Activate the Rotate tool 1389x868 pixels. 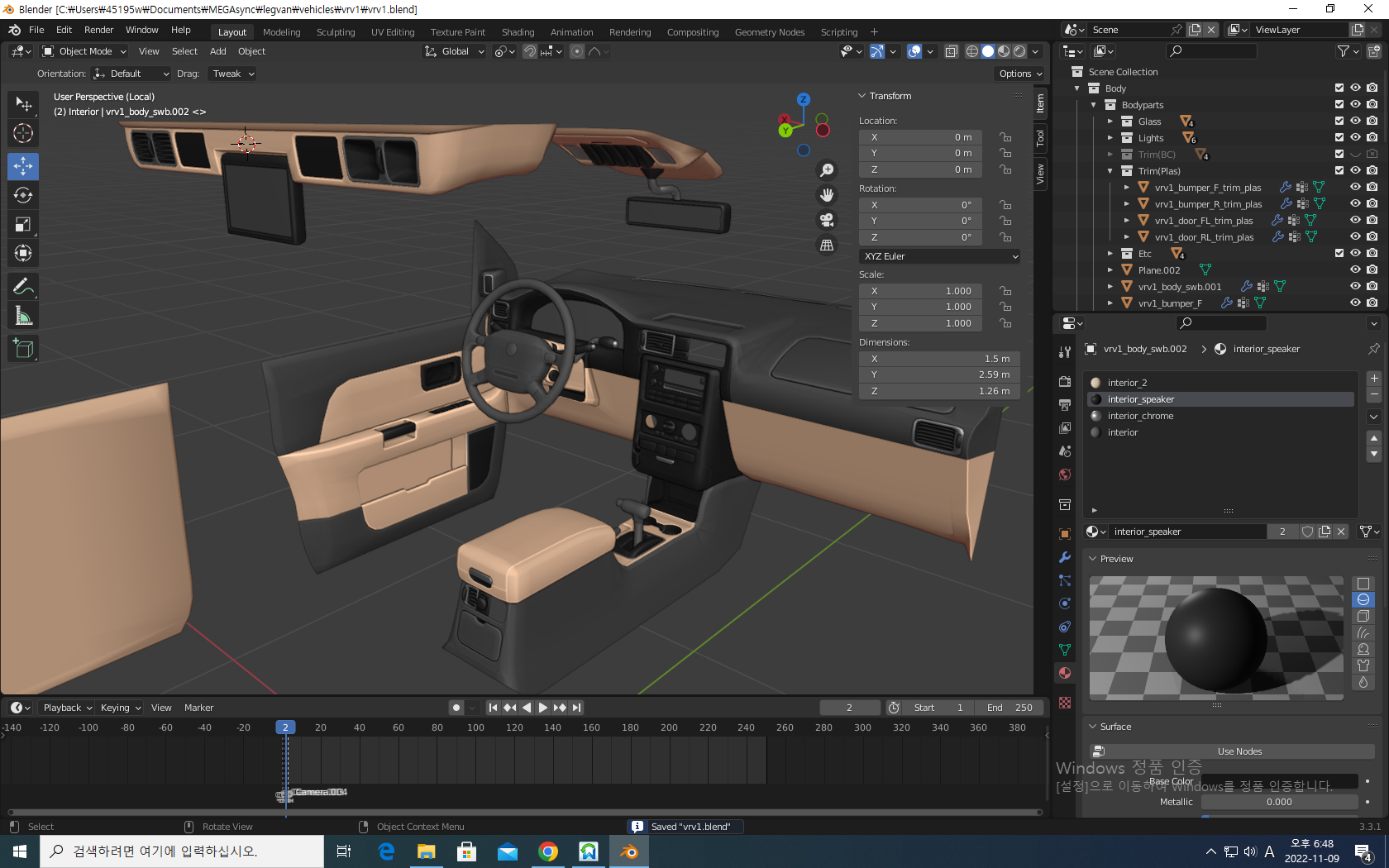tap(23, 196)
